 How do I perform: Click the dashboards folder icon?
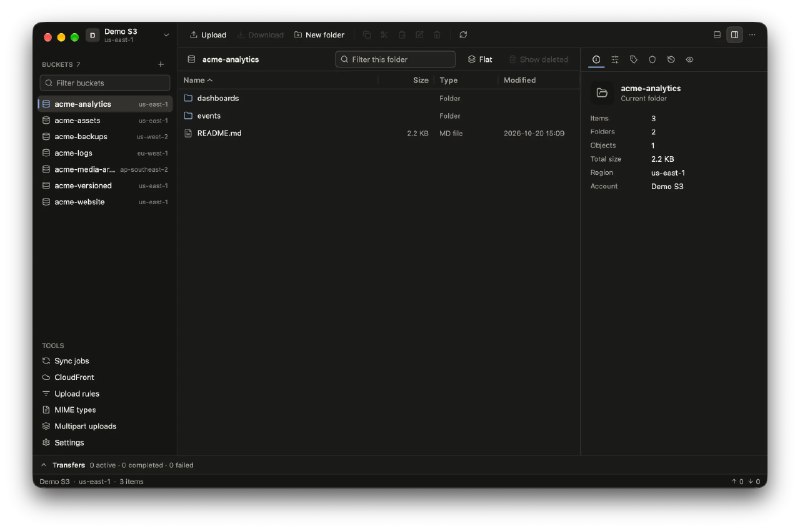188,98
